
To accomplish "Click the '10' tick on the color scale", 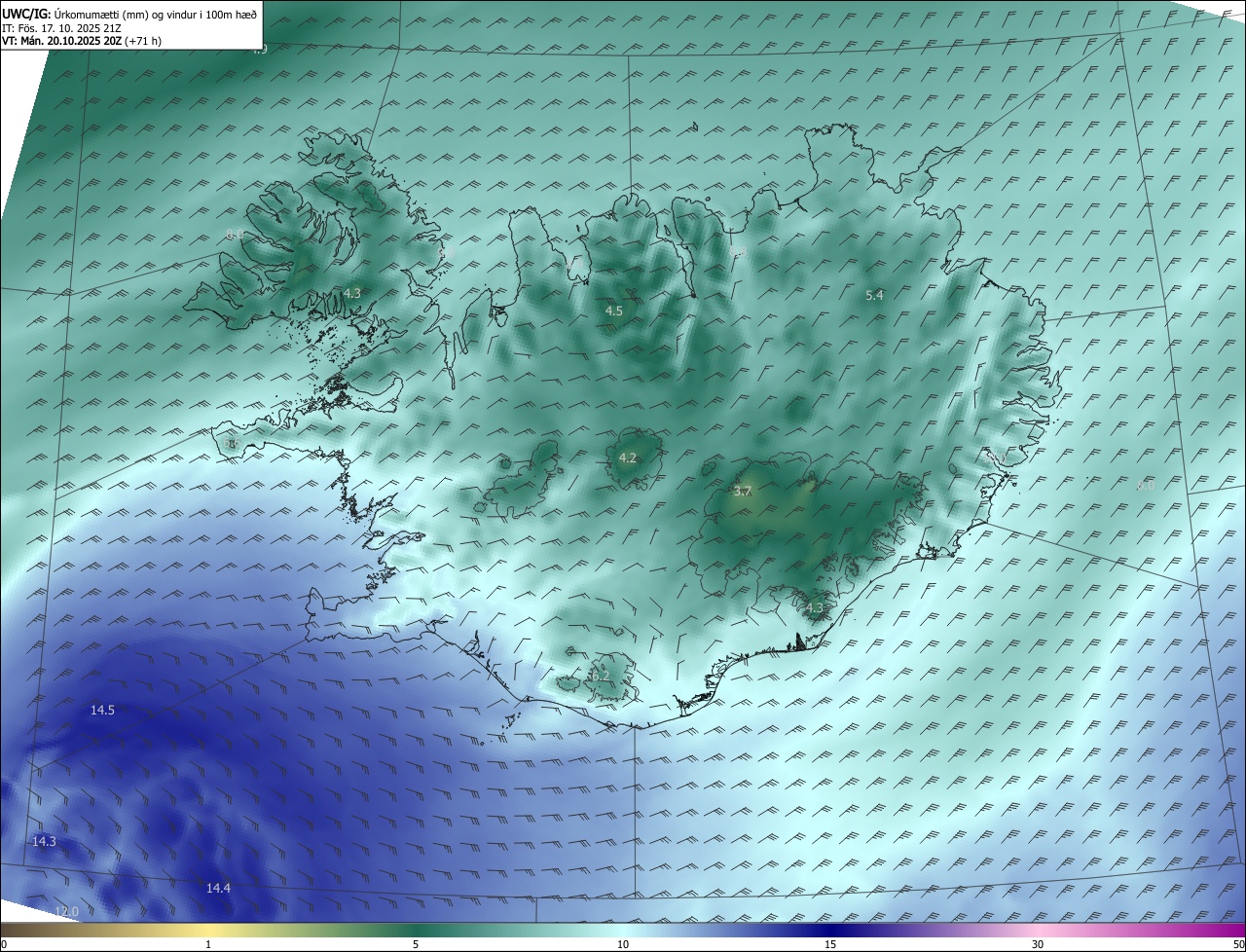I will 623,944.
